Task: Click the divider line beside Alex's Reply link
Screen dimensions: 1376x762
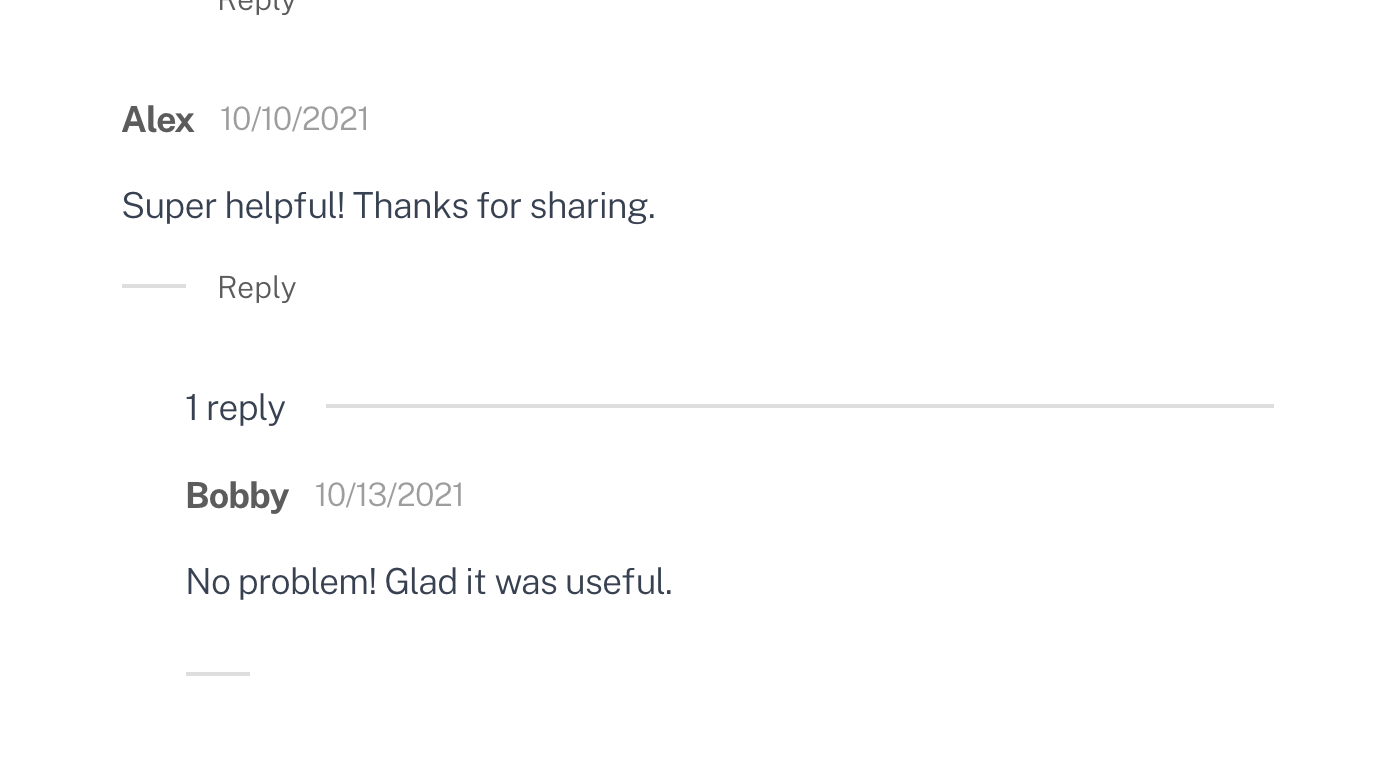Action: click(x=153, y=286)
